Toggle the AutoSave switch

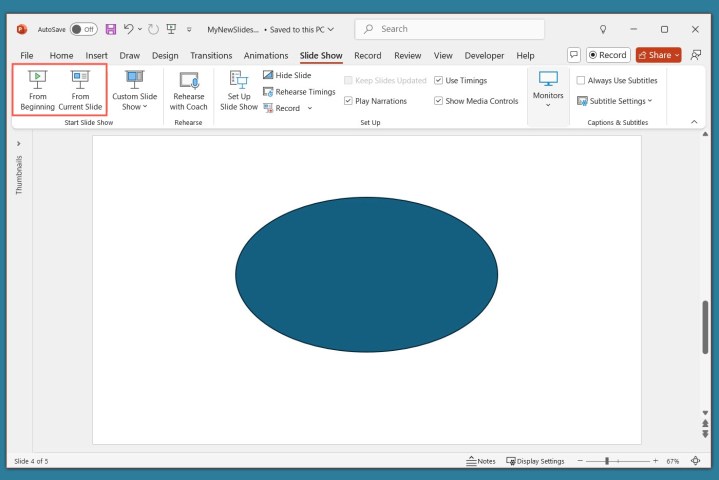coord(84,29)
